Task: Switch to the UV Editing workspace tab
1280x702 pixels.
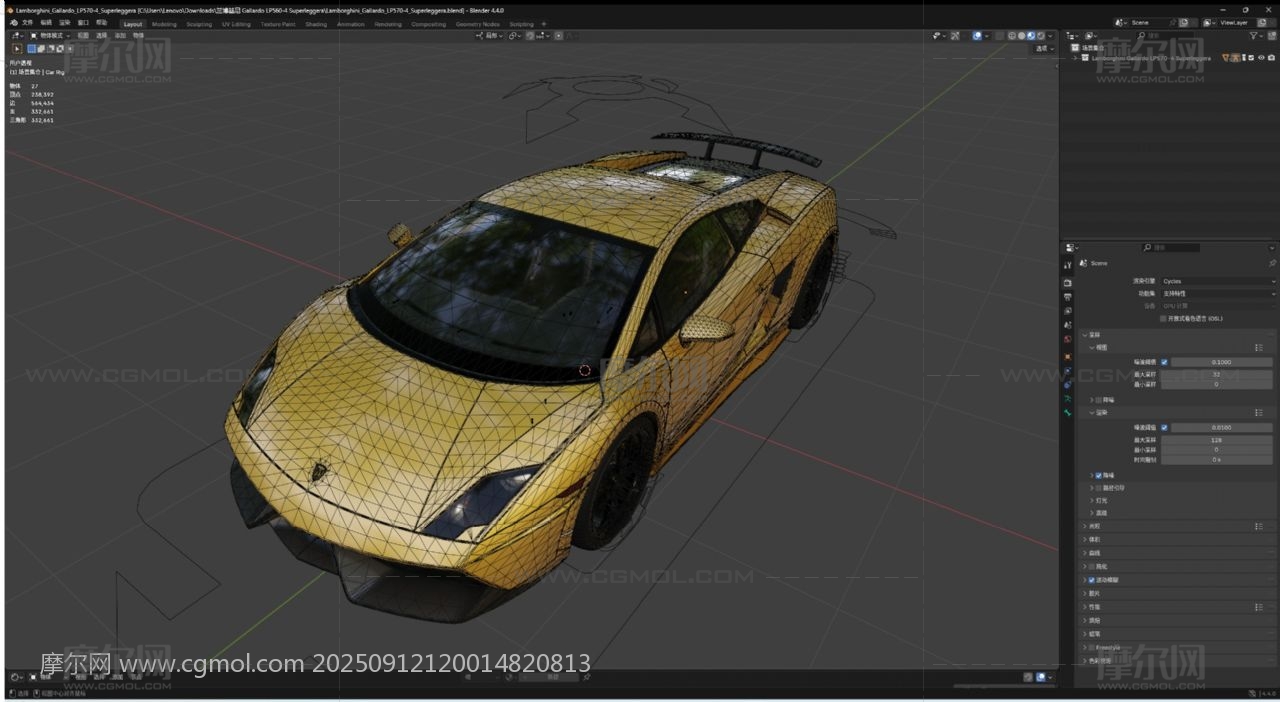Action: pyautogui.click(x=236, y=24)
